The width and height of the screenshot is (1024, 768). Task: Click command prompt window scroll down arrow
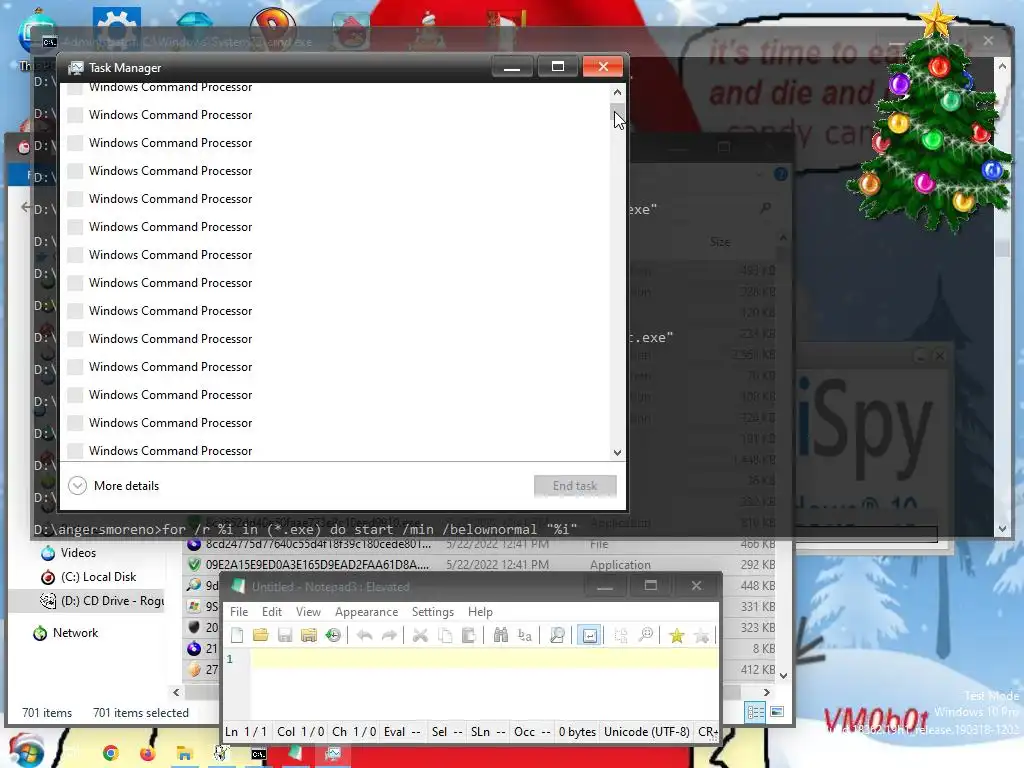pyautogui.click(x=1002, y=529)
